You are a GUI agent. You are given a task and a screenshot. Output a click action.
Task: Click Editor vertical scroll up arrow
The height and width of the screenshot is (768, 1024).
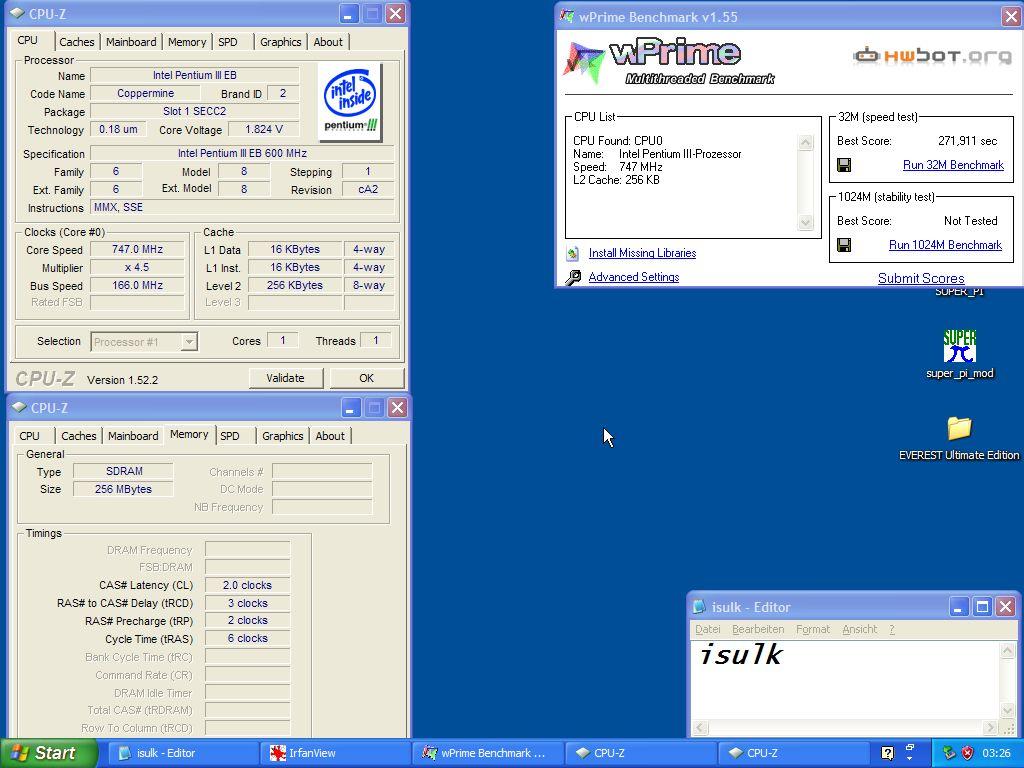(1008, 650)
